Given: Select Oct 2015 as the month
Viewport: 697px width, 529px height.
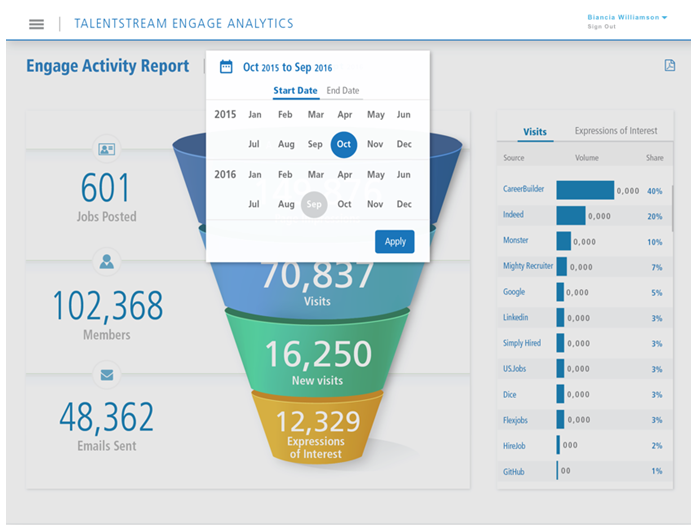Looking at the screenshot, I should [x=344, y=144].
